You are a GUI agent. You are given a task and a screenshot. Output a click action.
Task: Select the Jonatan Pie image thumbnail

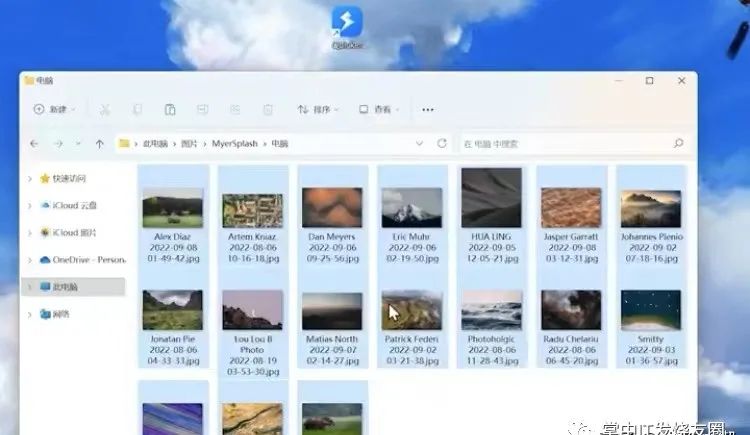coord(173,310)
